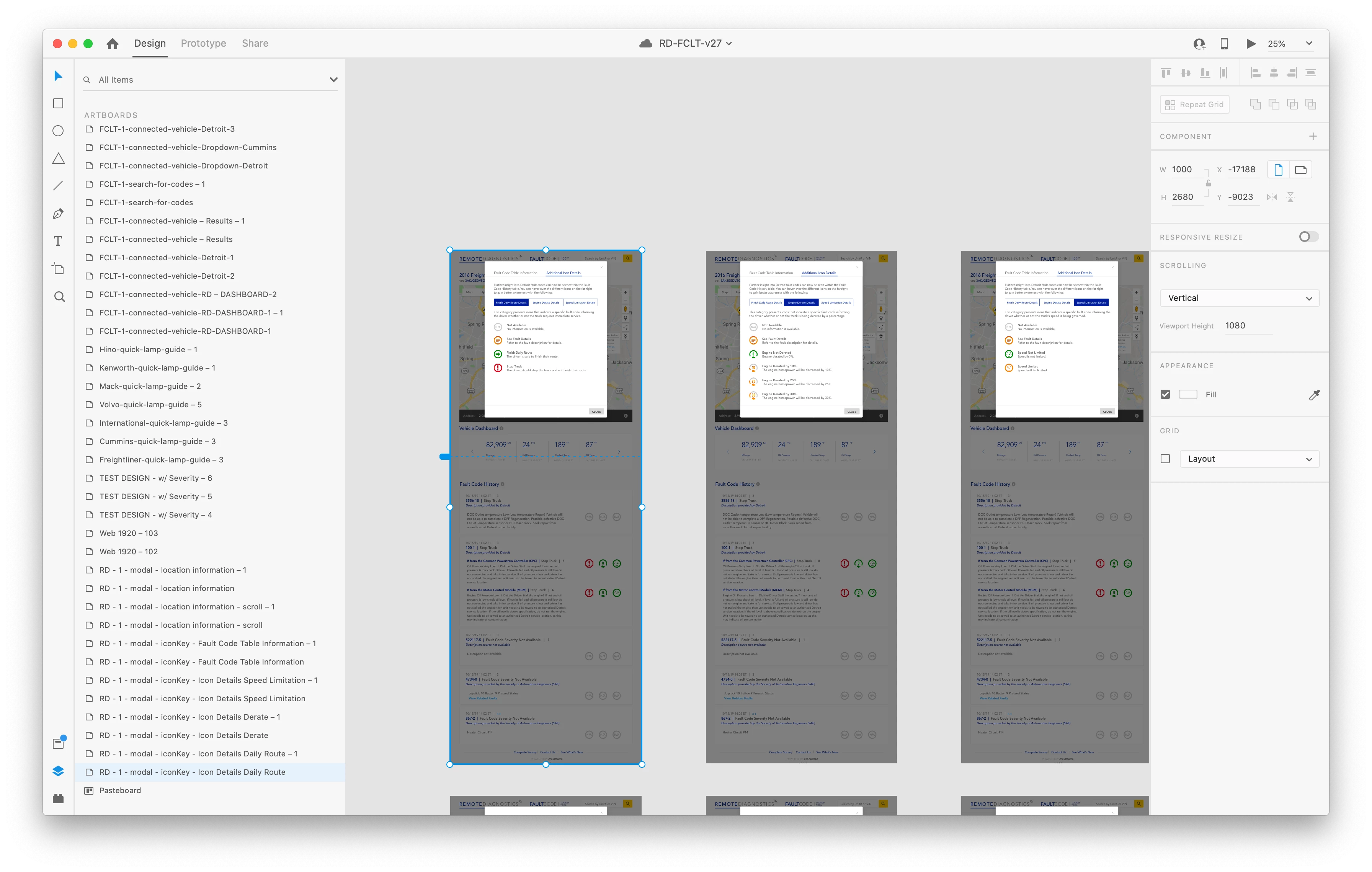Uncheck the Fill checkbox
This screenshot has height=872, width=1372.
[1165, 395]
